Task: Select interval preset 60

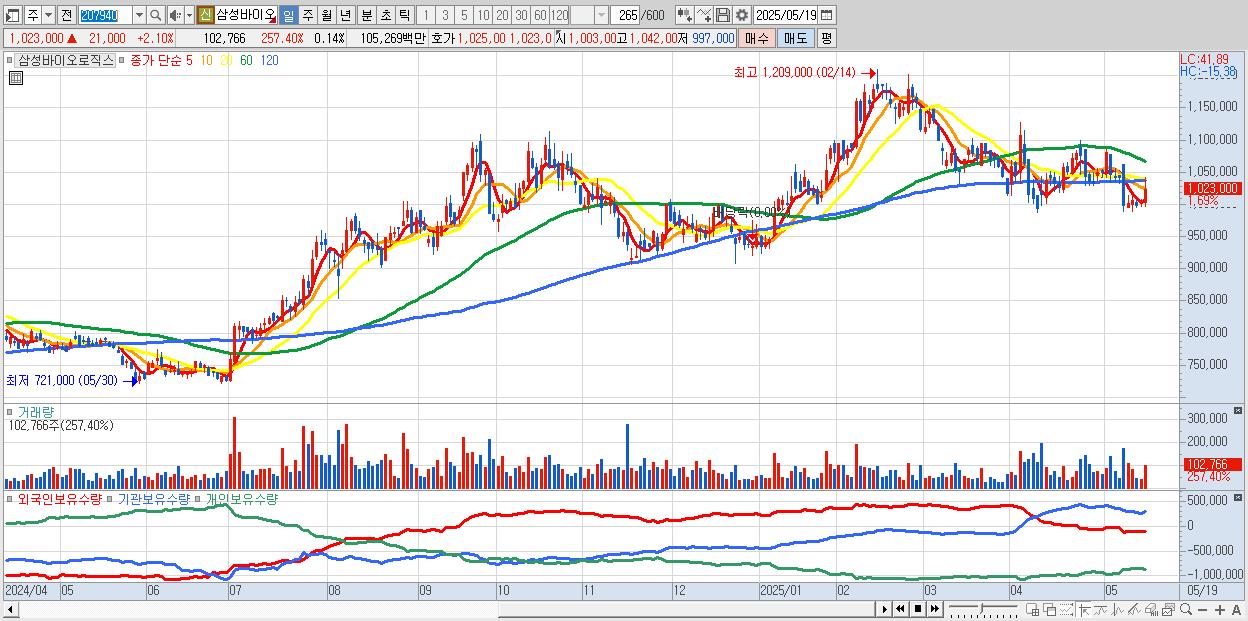Action: (x=540, y=15)
